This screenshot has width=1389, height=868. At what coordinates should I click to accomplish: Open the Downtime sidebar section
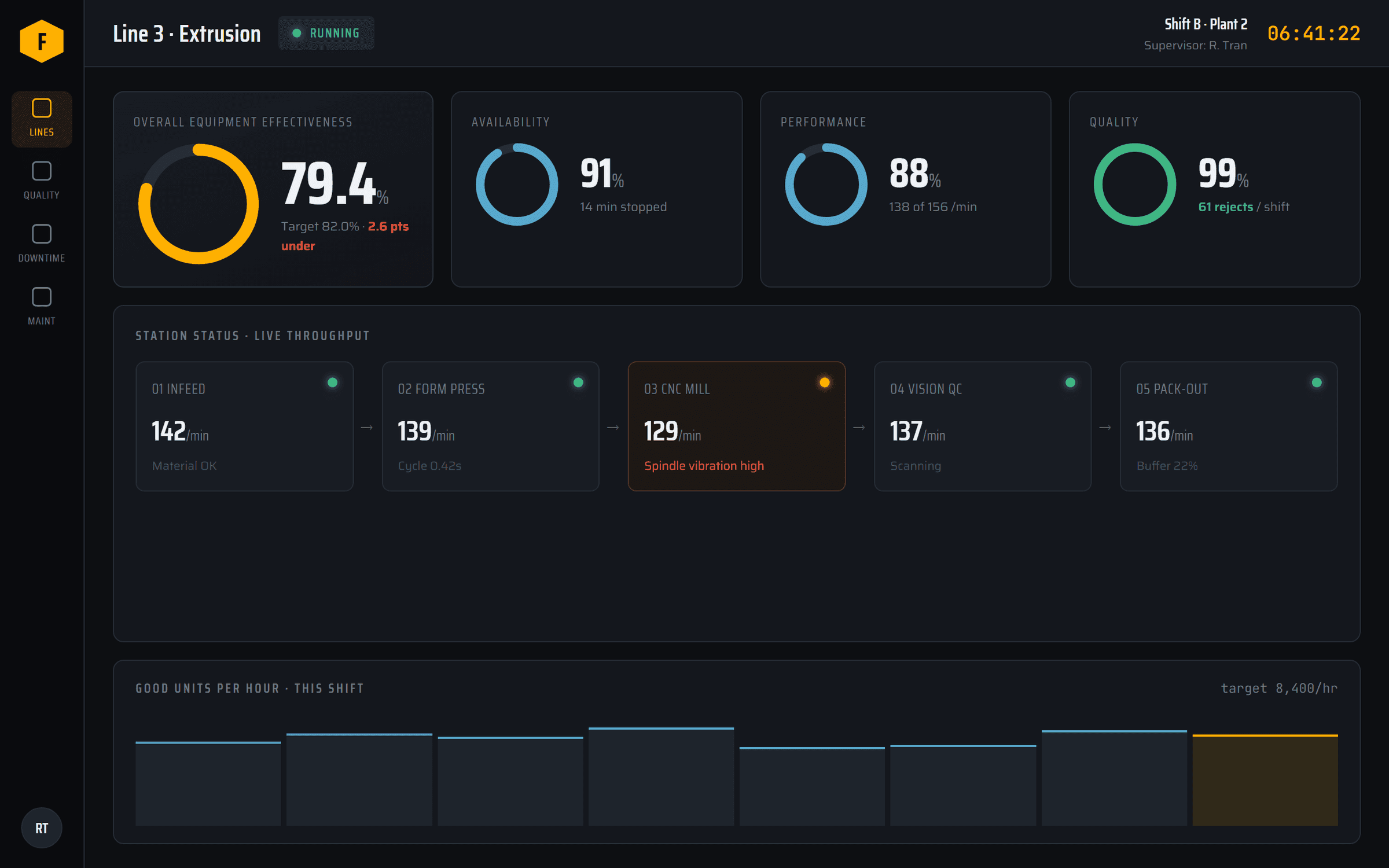point(42,244)
